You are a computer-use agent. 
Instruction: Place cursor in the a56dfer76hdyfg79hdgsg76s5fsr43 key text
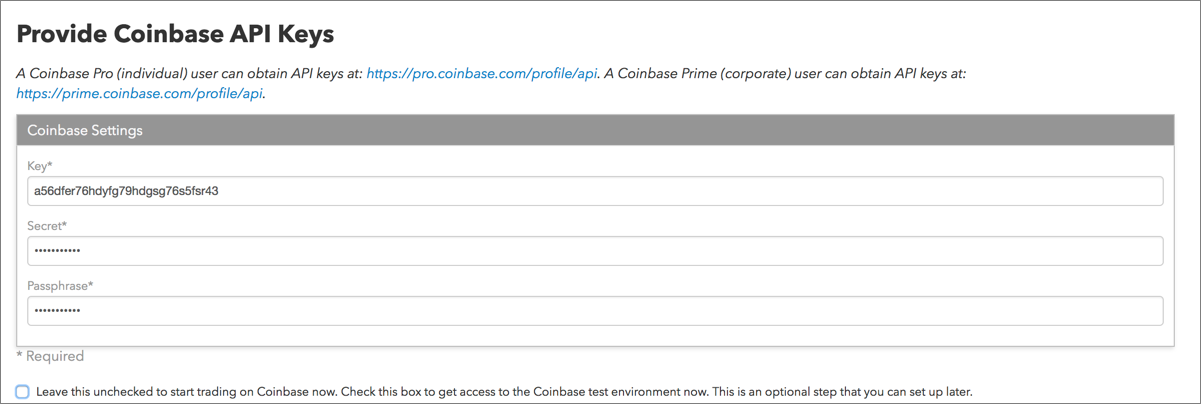coord(126,191)
